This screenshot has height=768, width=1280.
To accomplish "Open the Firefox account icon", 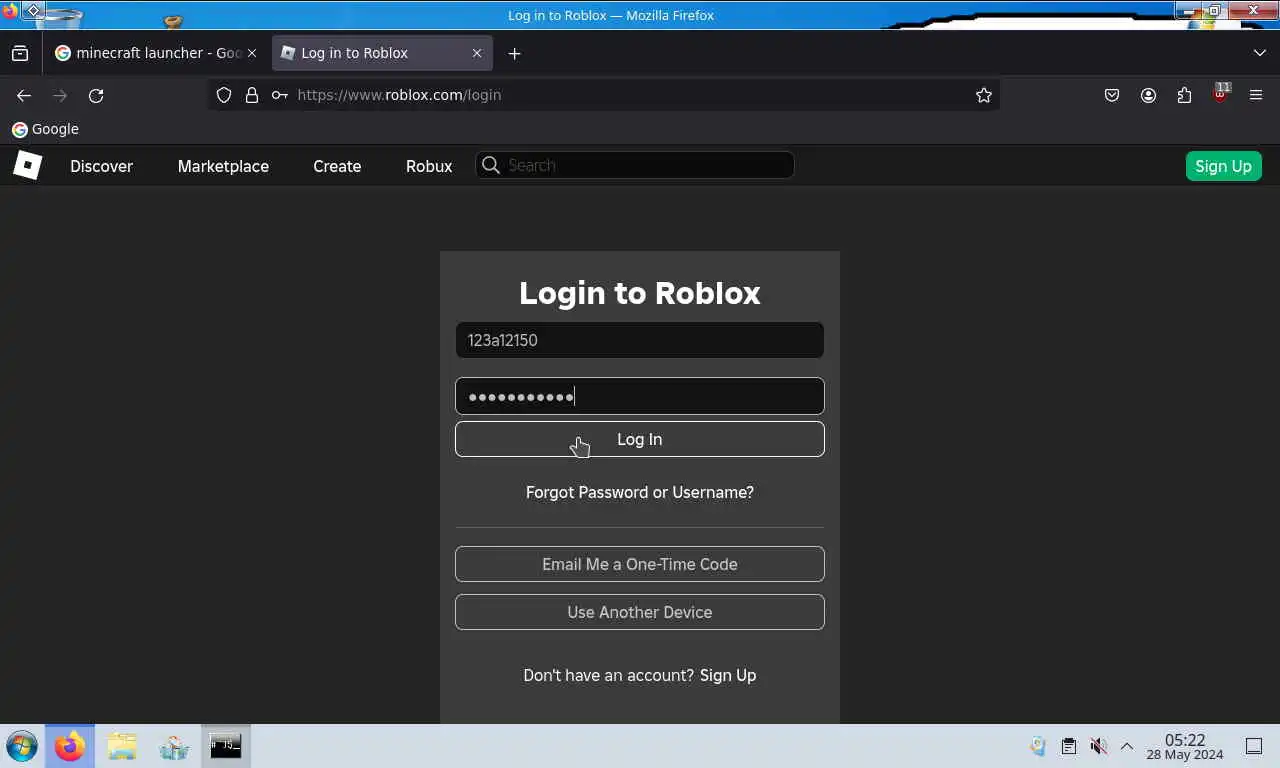I will point(1148,95).
